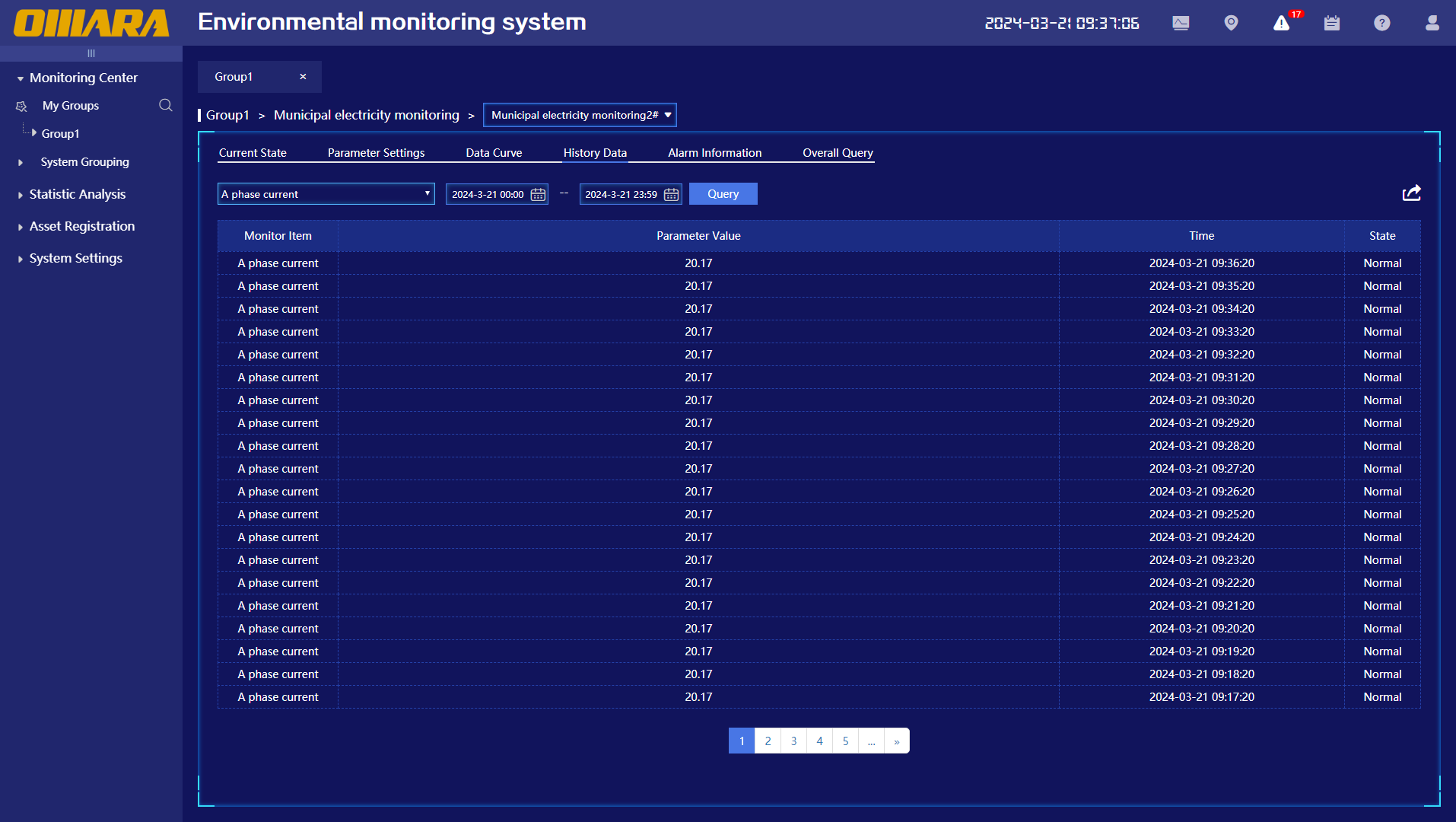Expand the Statistic Analysis menu

coord(77,194)
